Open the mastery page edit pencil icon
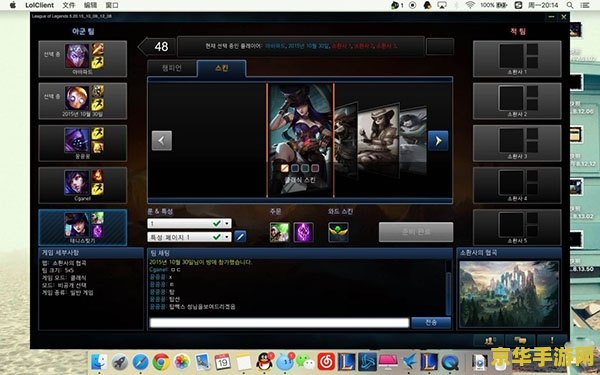600x375 pixels. click(x=240, y=236)
